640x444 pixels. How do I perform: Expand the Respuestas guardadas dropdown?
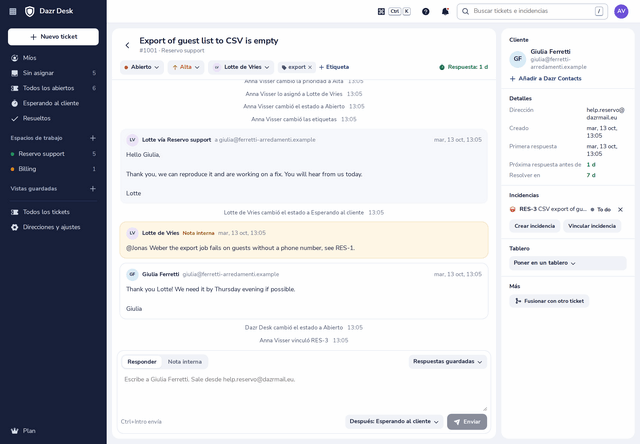click(447, 362)
